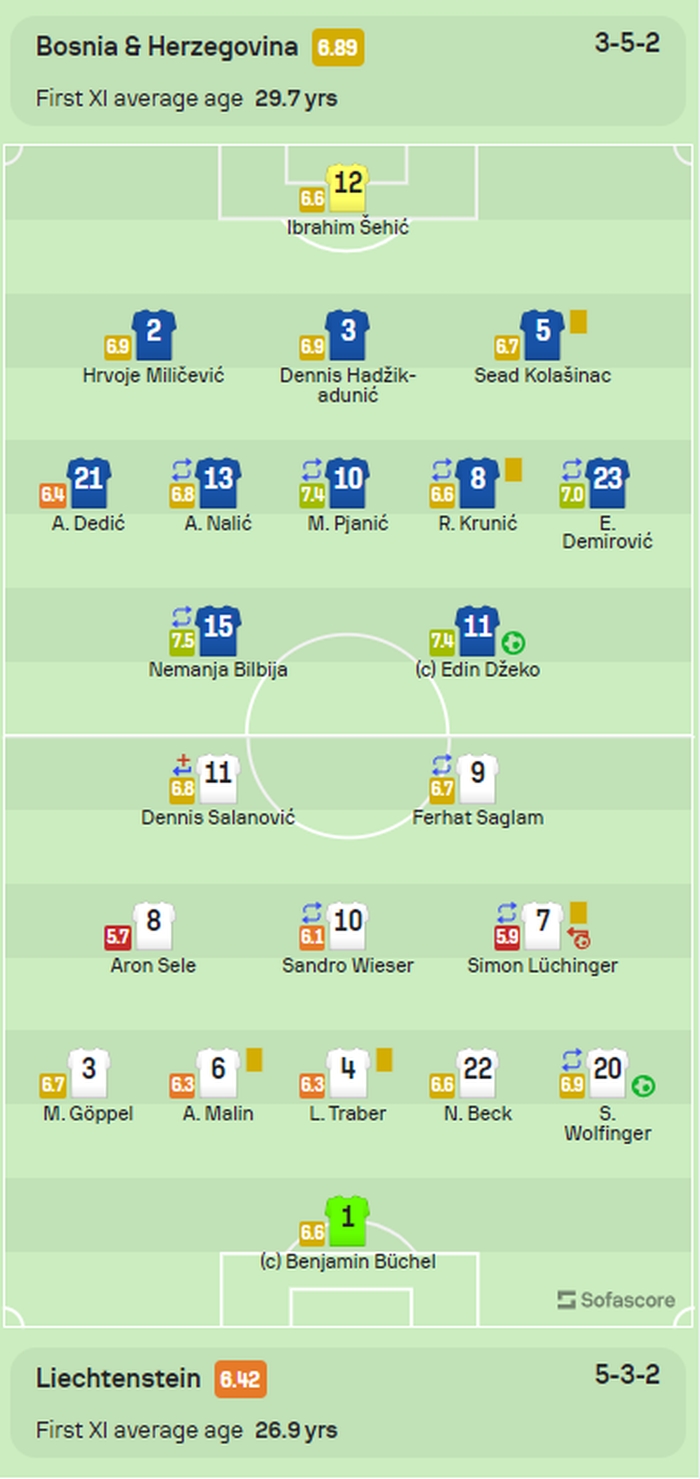Click the yellow card next to A. Malin
This screenshot has height=1479, width=700.
pos(254,1059)
